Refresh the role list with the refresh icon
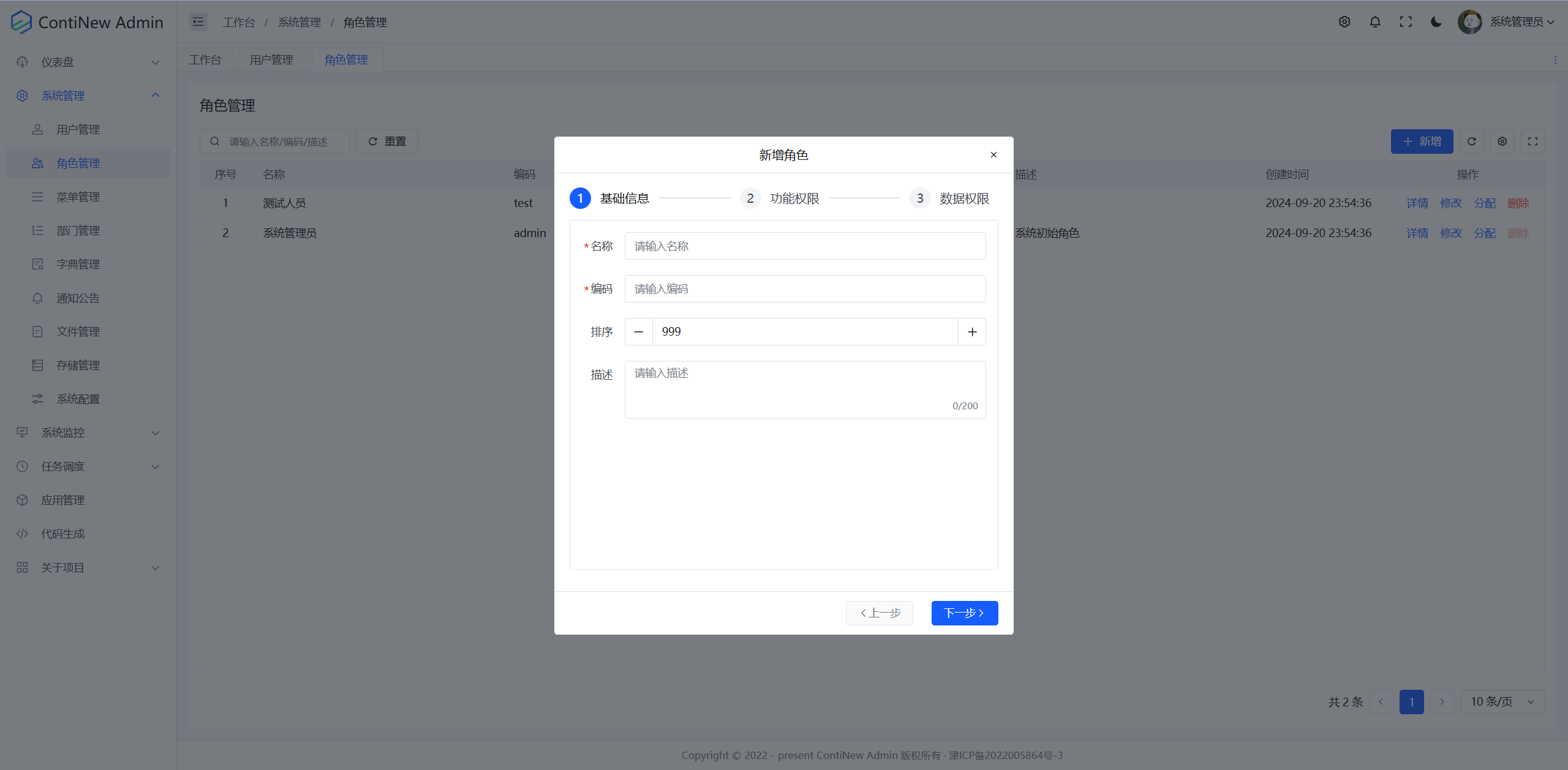The width and height of the screenshot is (1568, 770). click(x=1471, y=141)
